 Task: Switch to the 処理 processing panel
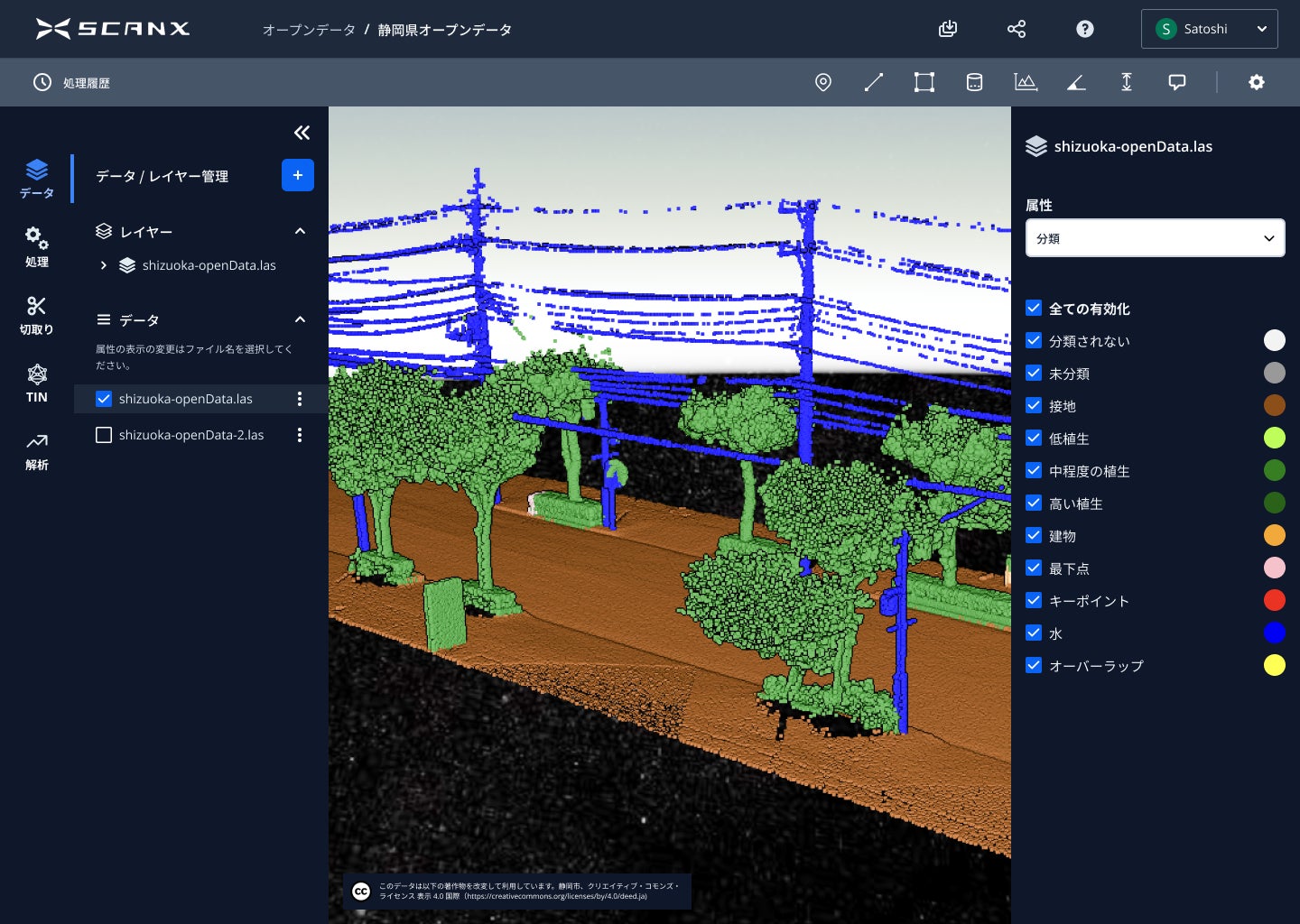click(x=37, y=245)
